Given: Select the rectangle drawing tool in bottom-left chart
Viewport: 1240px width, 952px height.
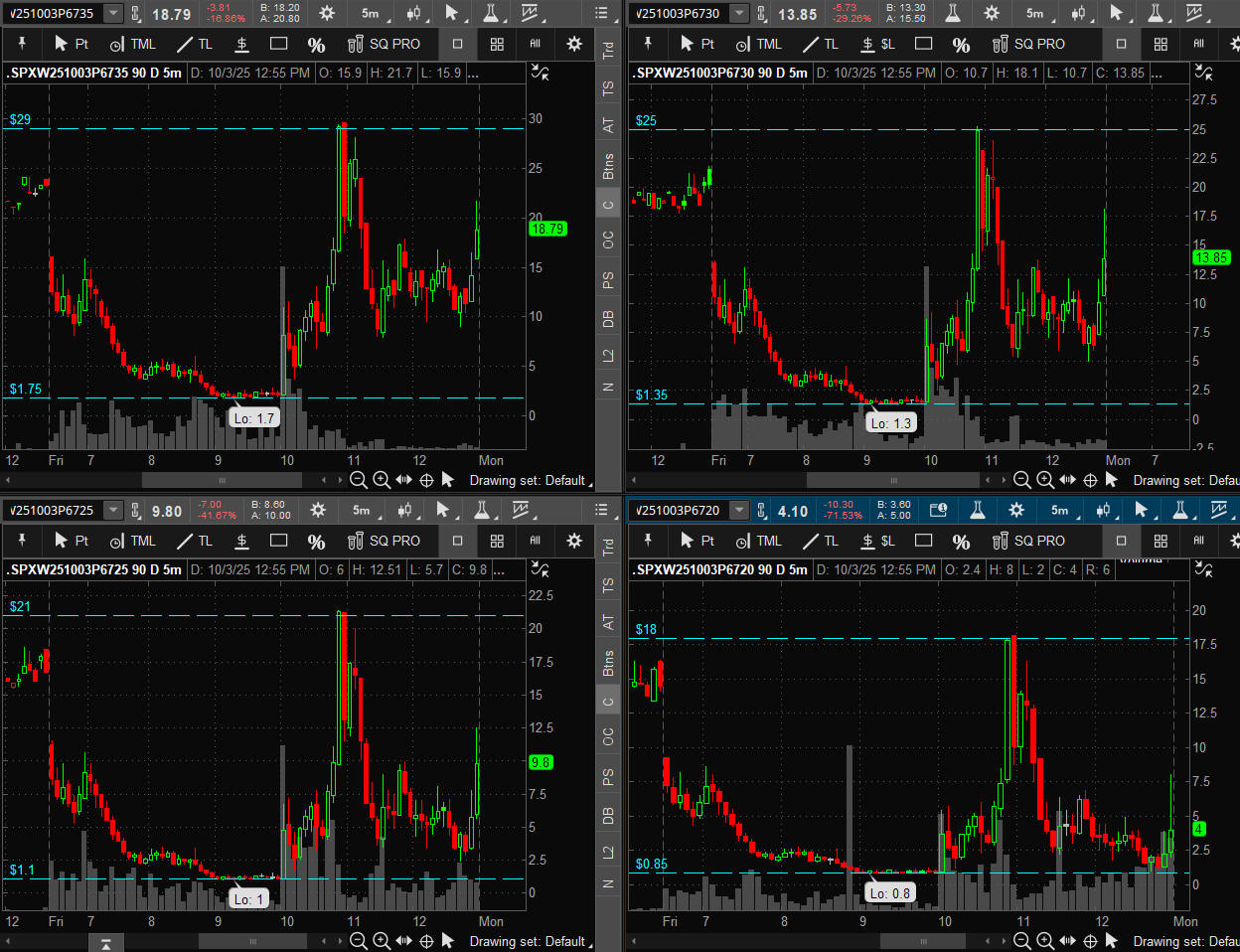Looking at the screenshot, I should [278, 541].
